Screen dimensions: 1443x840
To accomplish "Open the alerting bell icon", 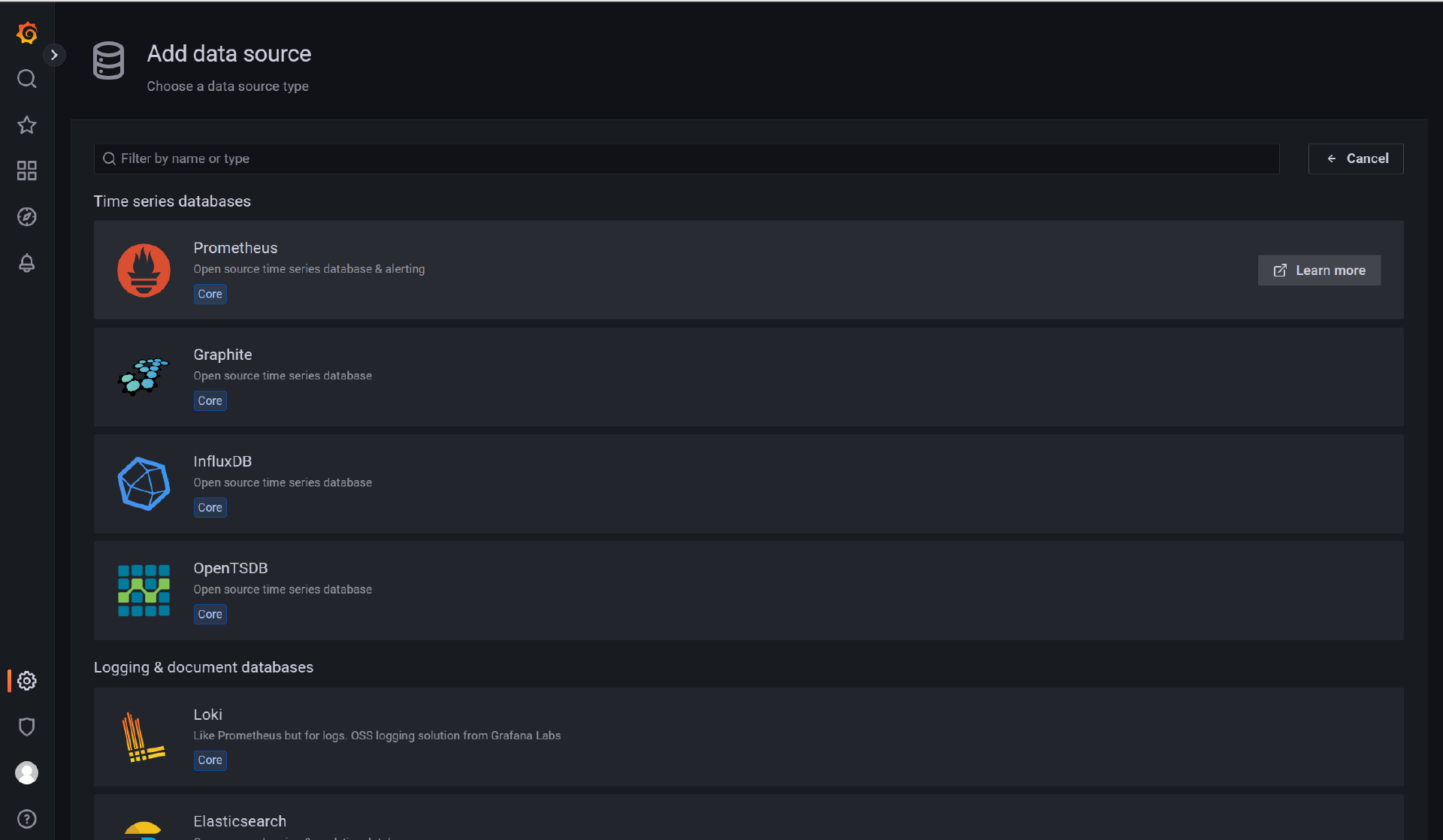I will [27, 263].
